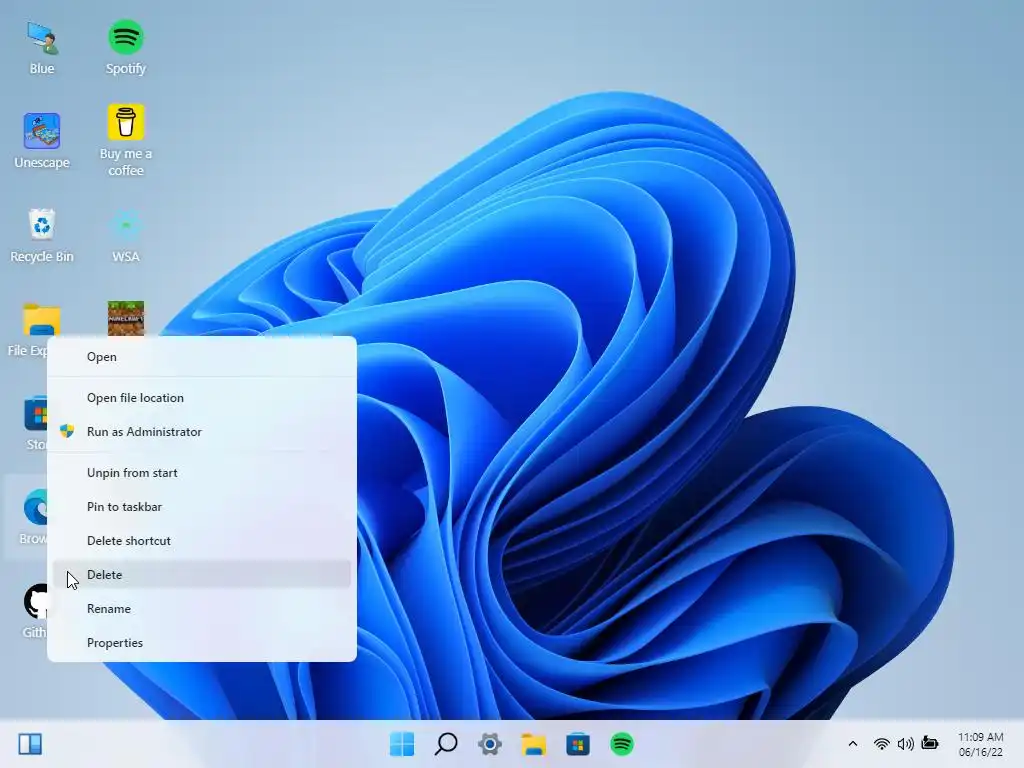Screen dimensions: 1024x768
Task: Open Wi-Fi network status in tray
Action: 882,744
